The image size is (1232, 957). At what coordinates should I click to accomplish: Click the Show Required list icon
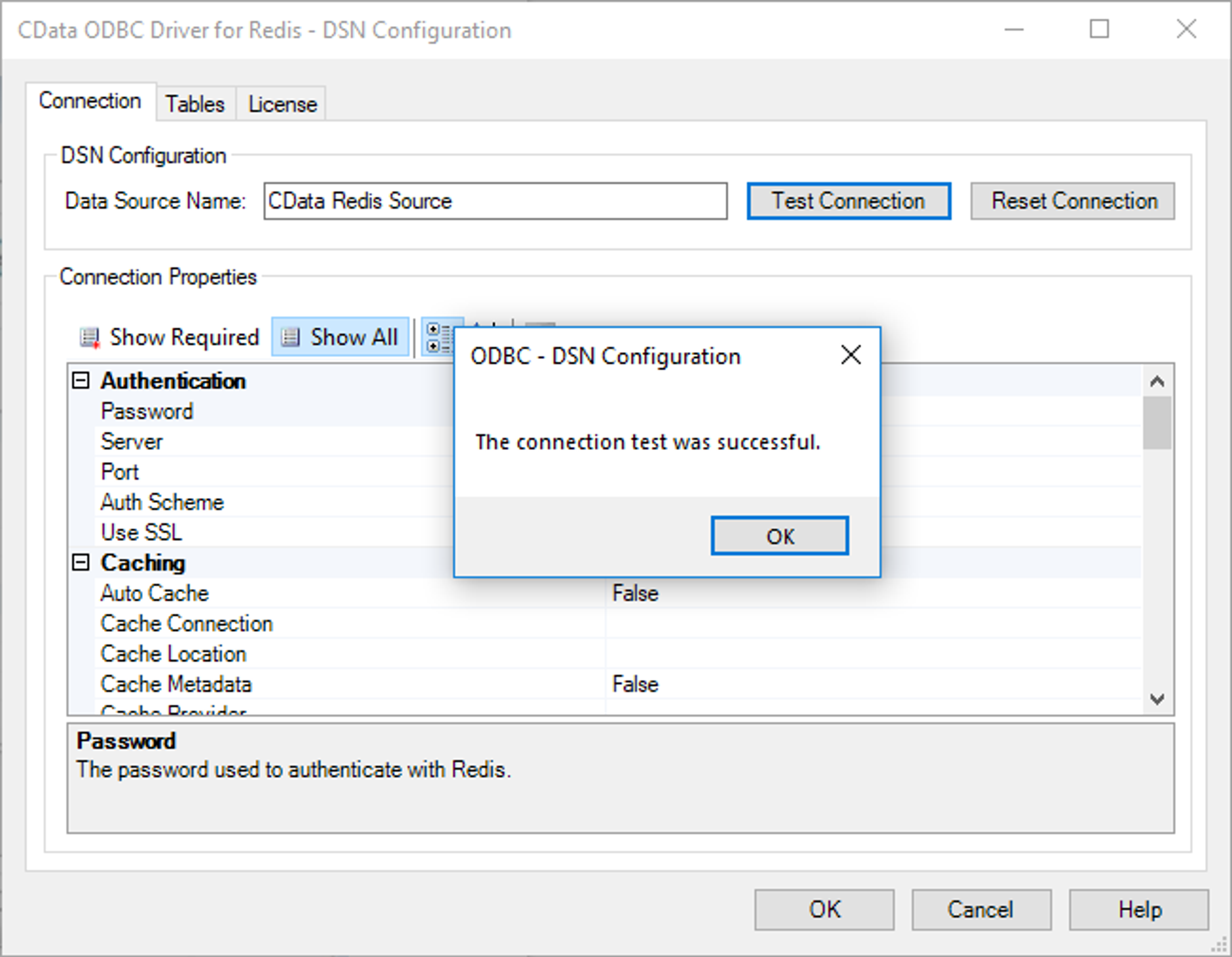pos(89,338)
